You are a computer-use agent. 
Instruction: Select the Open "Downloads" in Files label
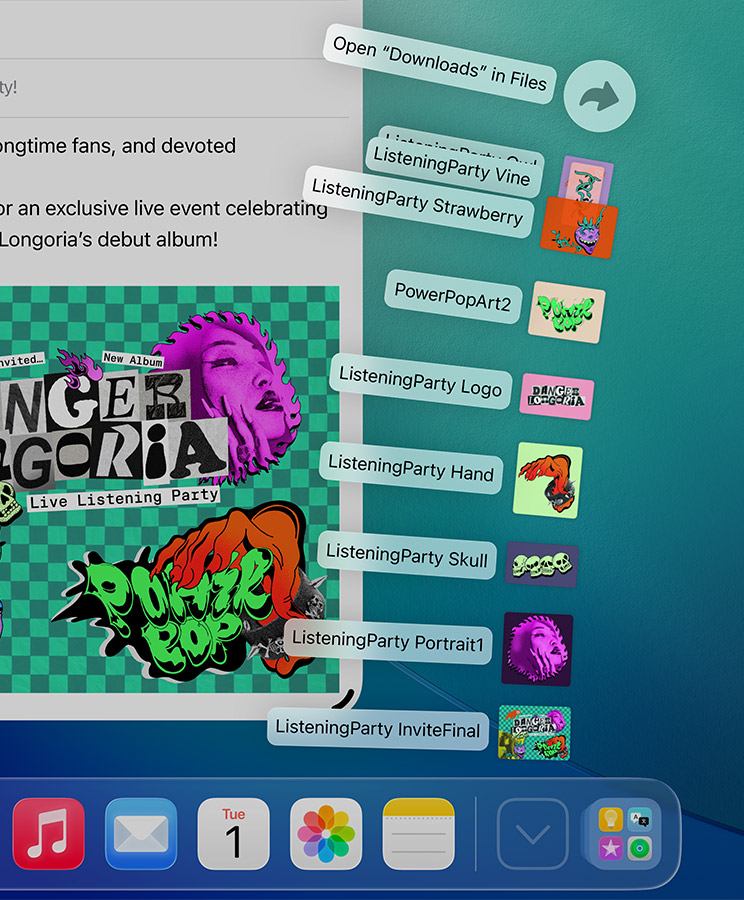tap(440, 62)
